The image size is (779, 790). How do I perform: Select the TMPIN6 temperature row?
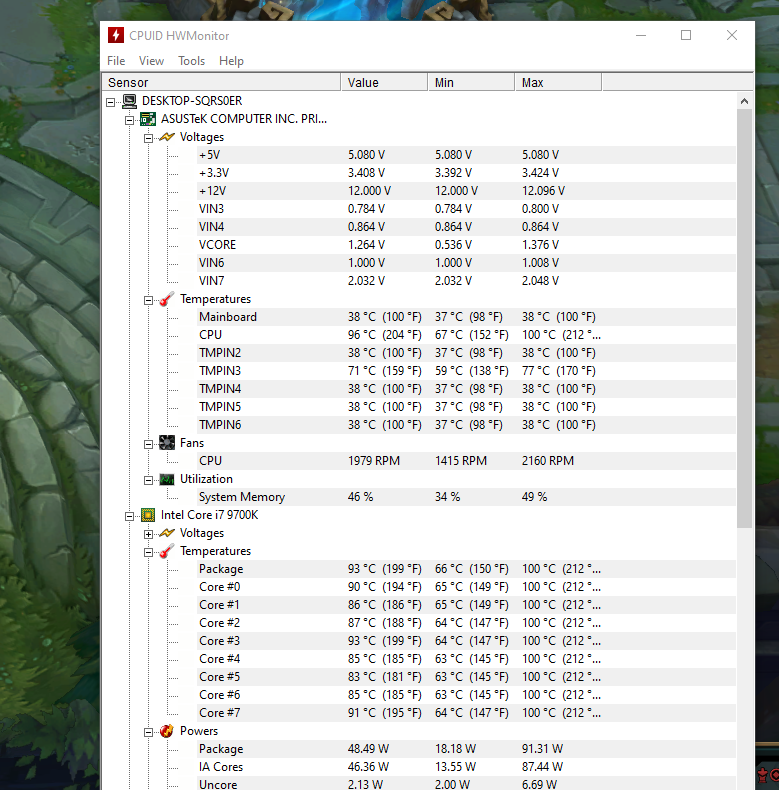(x=466, y=425)
